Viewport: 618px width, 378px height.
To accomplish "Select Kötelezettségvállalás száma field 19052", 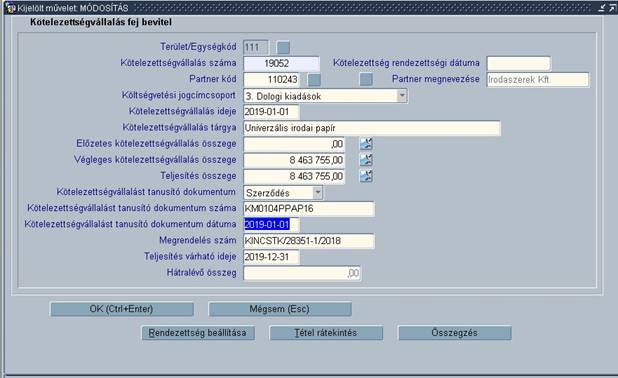I will tap(281, 63).
